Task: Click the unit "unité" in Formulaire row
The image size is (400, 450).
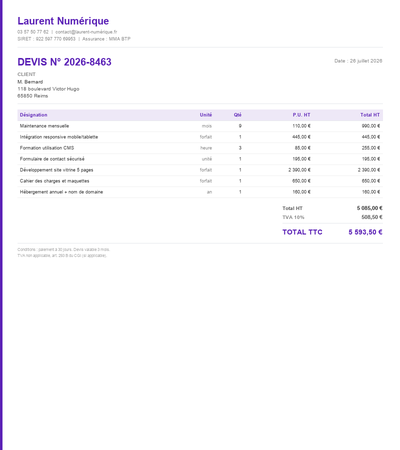Action: coord(207,159)
